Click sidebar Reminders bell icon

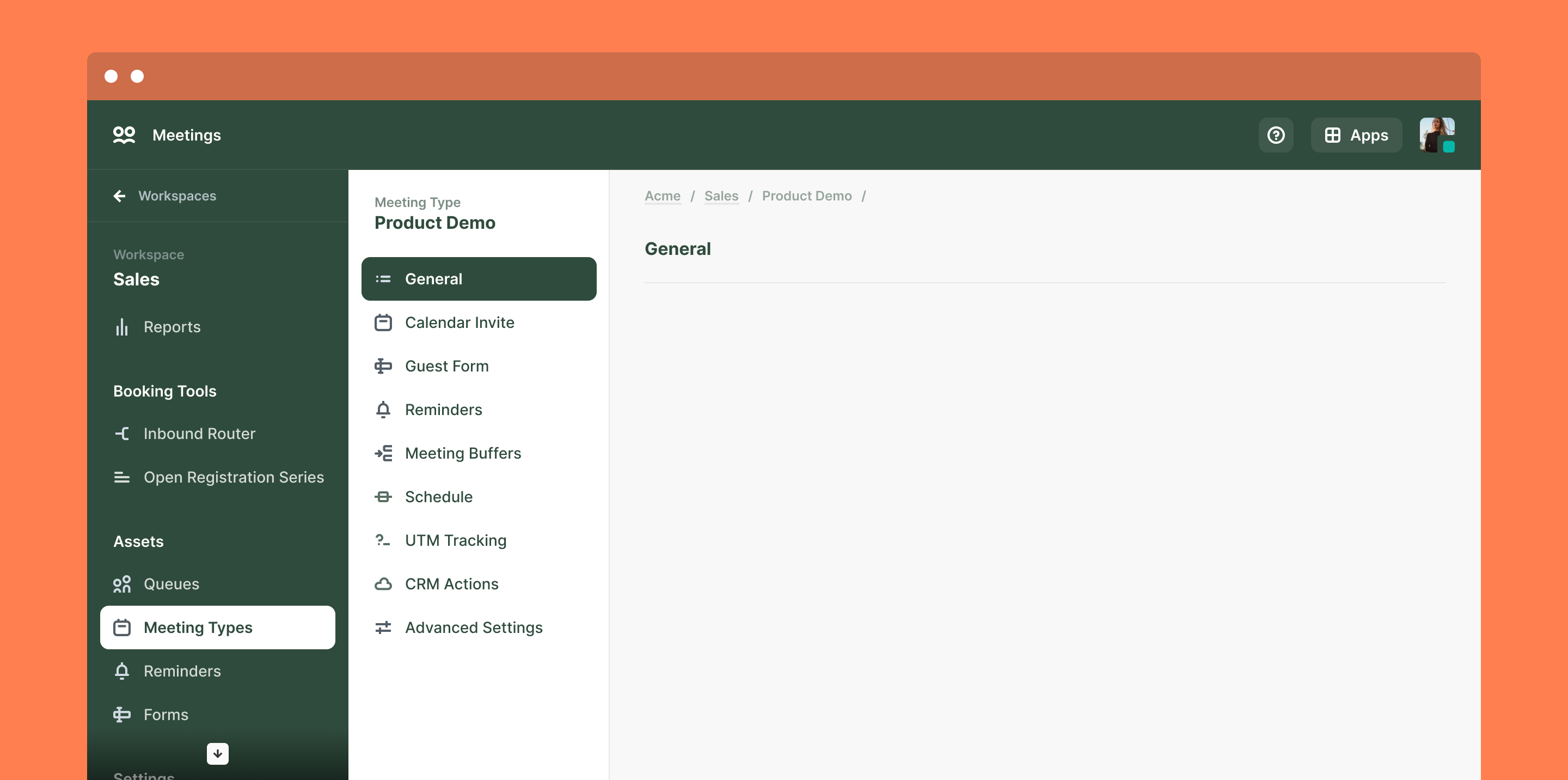click(122, 671)
